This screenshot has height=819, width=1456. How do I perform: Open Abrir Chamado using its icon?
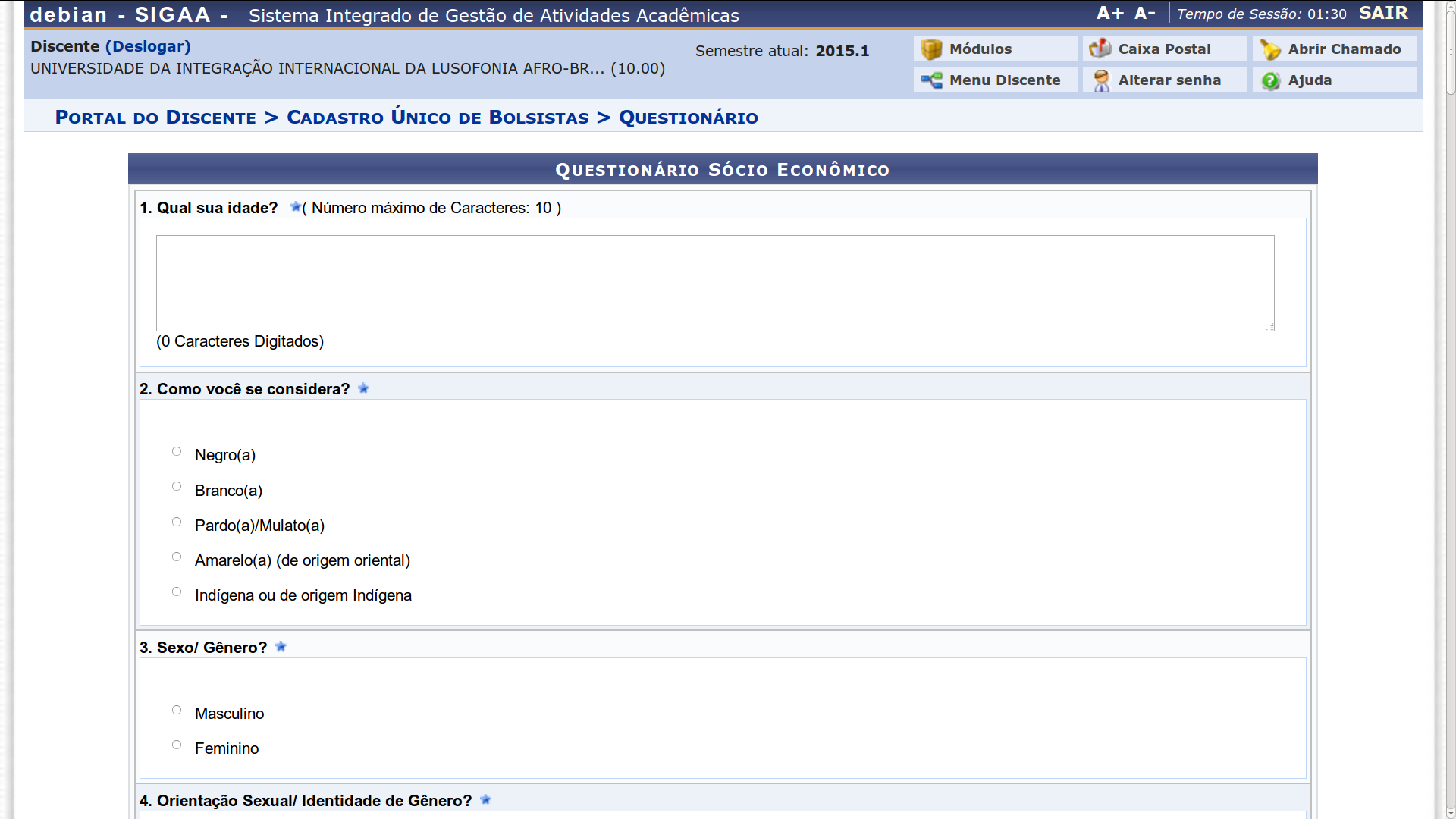tap(1270, 49)
